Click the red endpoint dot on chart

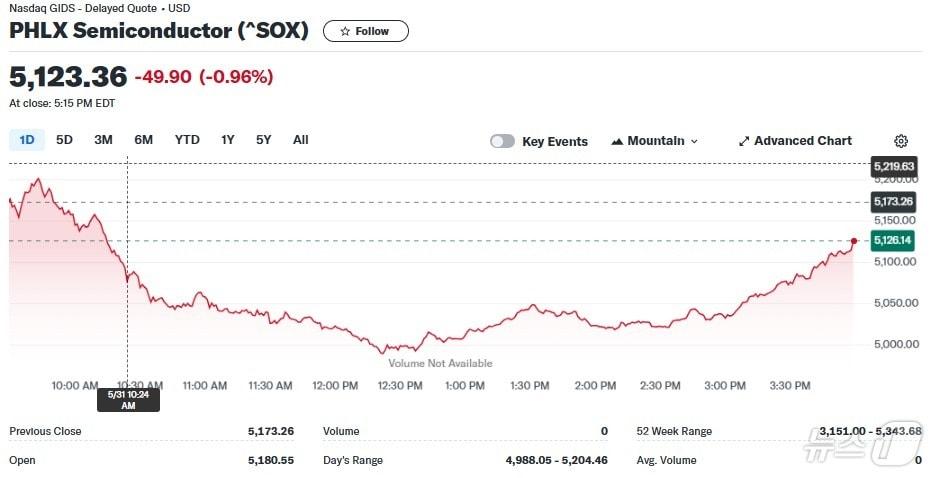[x=853, y=241]
